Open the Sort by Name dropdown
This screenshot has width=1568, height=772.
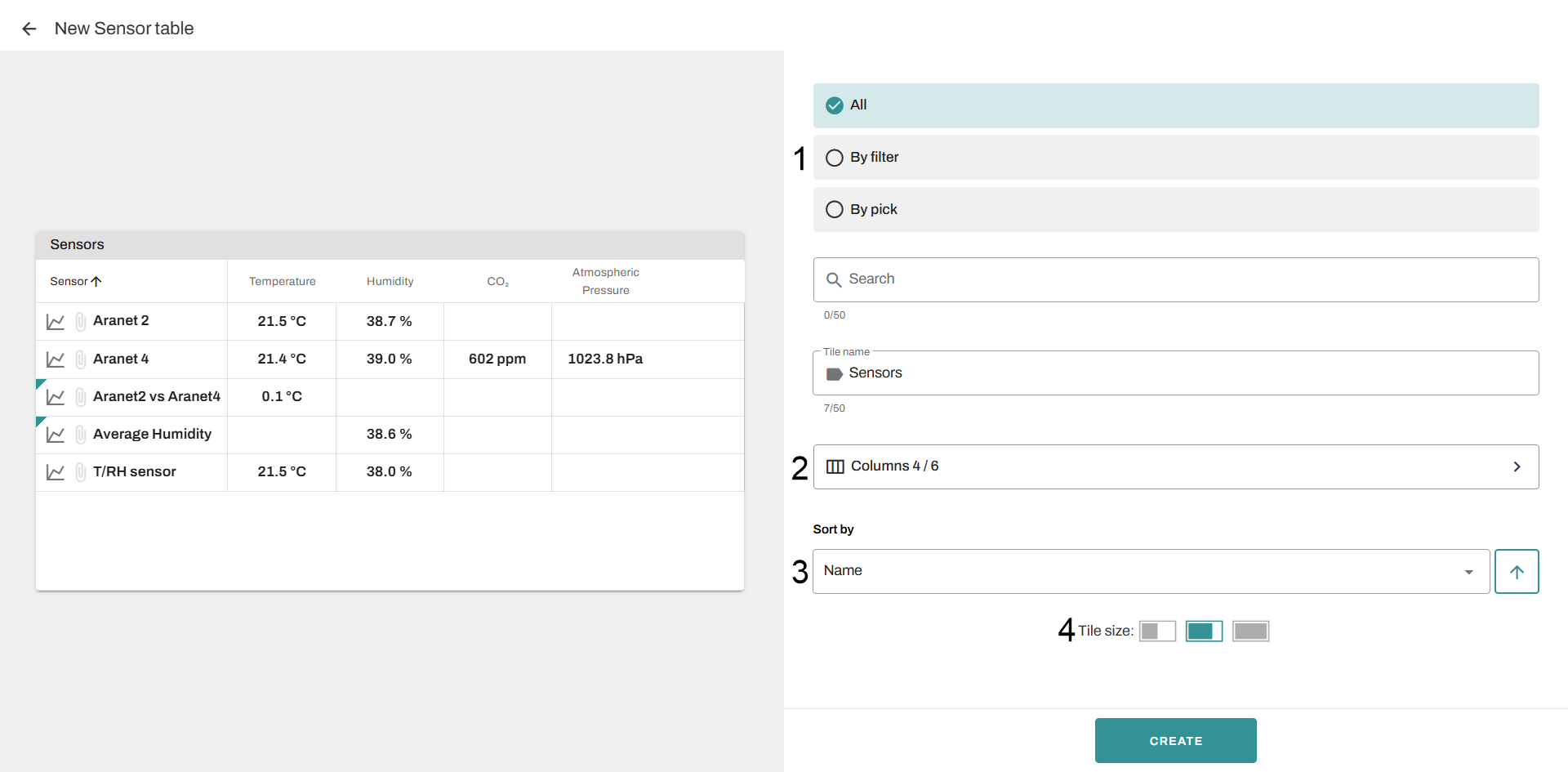1150,572
